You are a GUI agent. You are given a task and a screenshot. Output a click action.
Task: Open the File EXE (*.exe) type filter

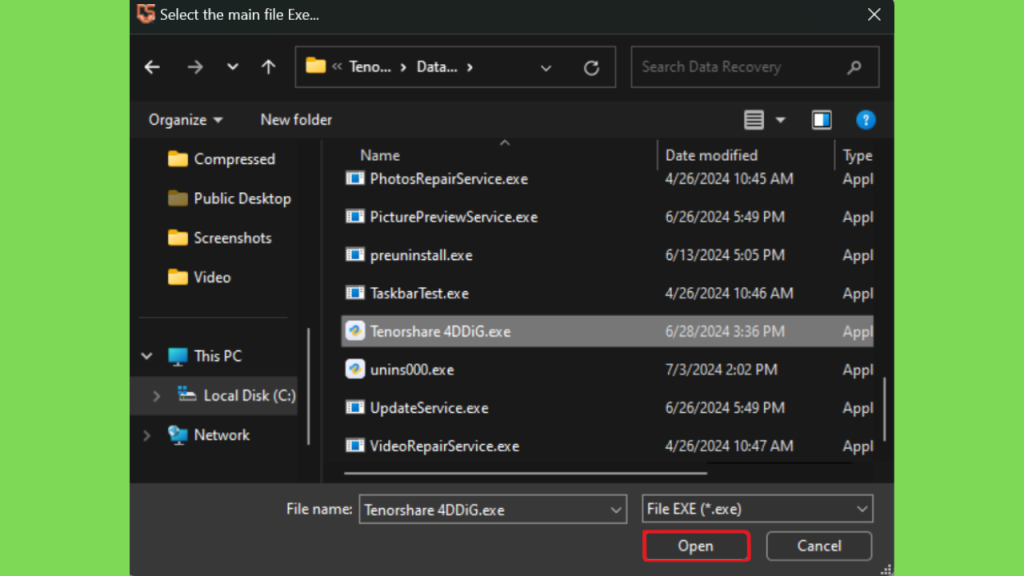pos(758,509)
